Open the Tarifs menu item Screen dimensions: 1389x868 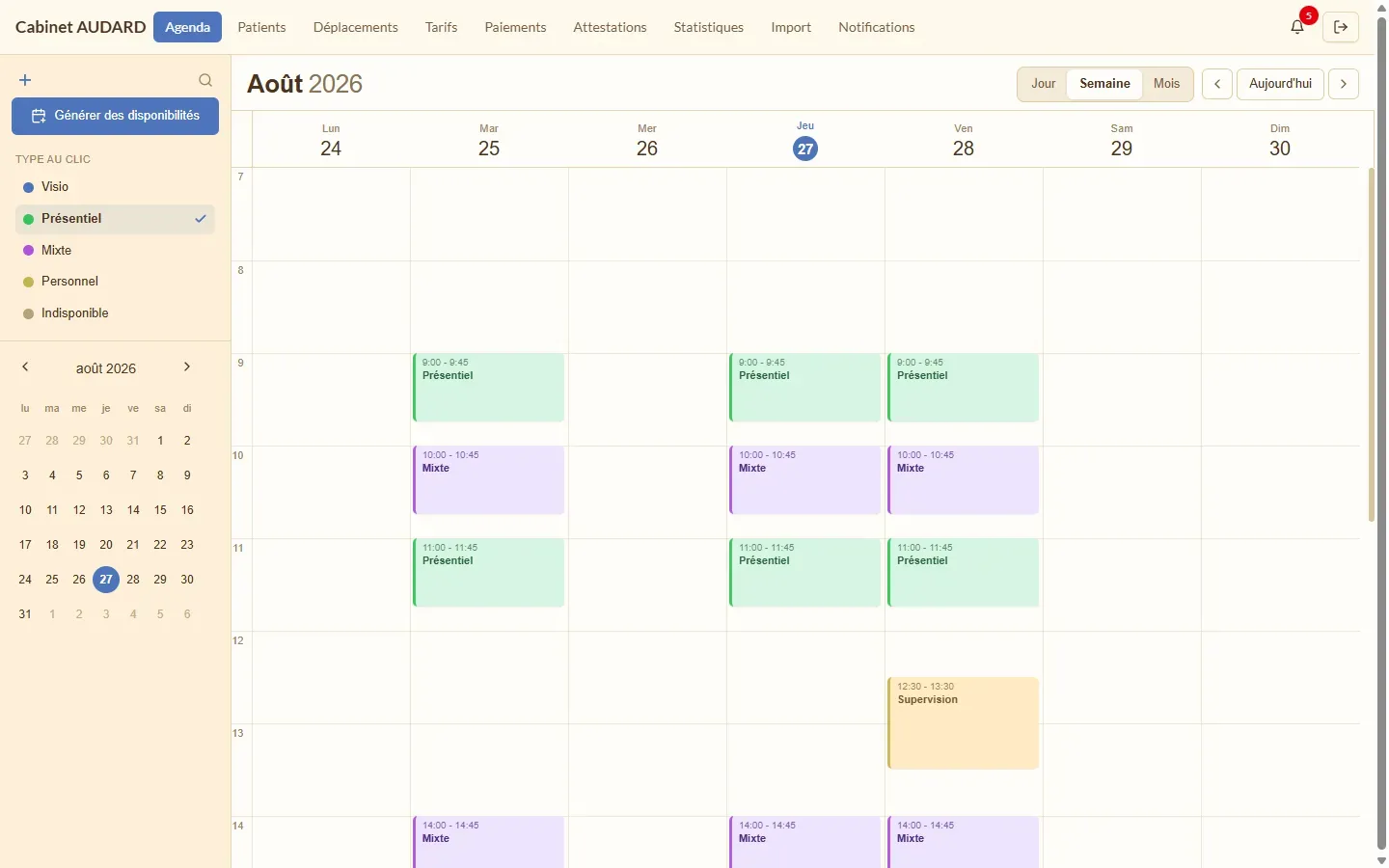pos(441,27)
